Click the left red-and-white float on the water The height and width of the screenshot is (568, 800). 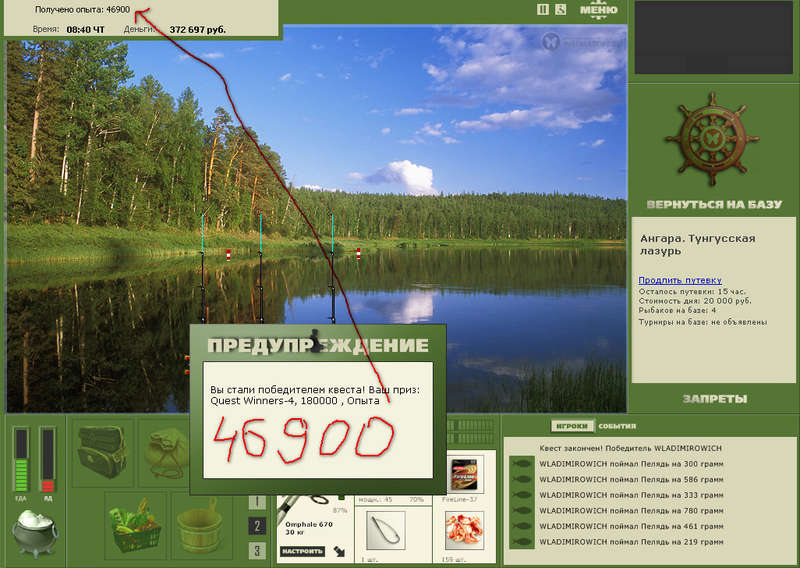(228, 255)
